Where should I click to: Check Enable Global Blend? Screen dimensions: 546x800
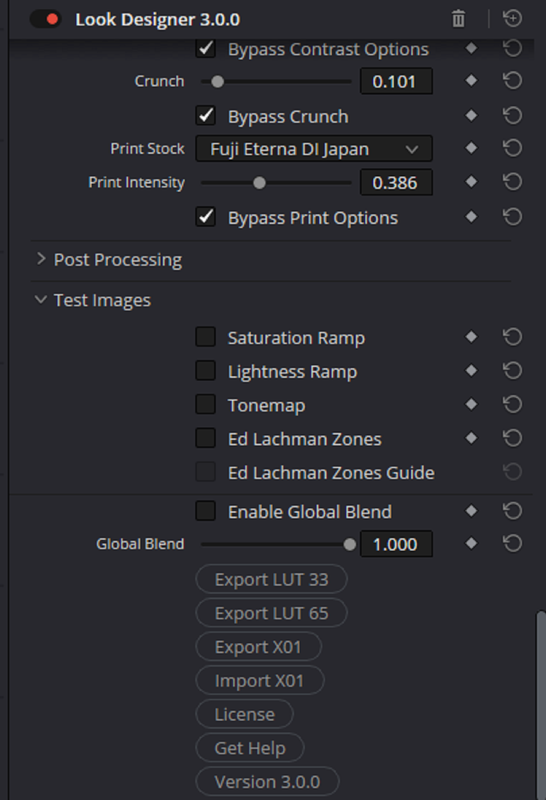click(x=206, y=511)
